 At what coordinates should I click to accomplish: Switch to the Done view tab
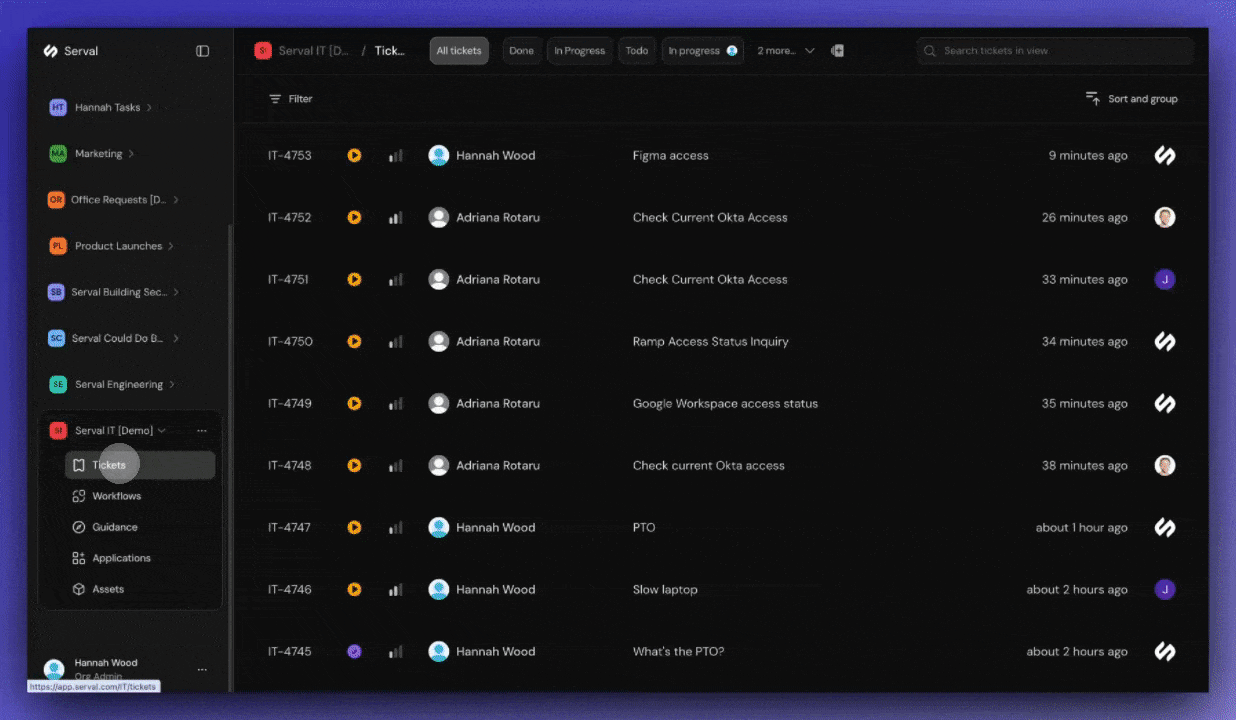pos(521,51)
